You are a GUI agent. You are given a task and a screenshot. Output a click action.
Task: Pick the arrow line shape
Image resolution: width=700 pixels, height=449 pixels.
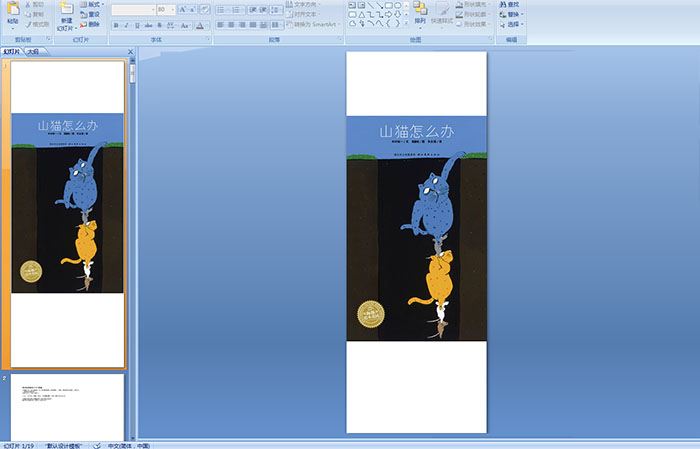click(x=379, y=5)
